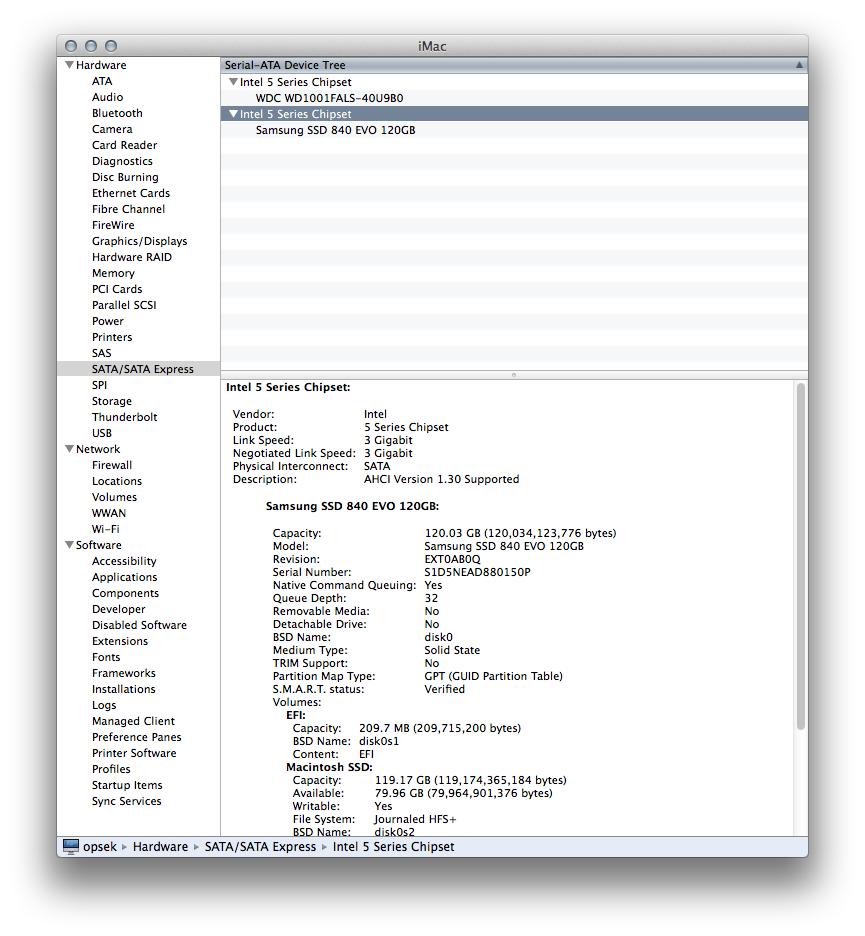Select Diagnostics in the sidebar
Image resolution: width=865 pixels, height=936 pixels.
pyautogui.click(x=122, y=161)
